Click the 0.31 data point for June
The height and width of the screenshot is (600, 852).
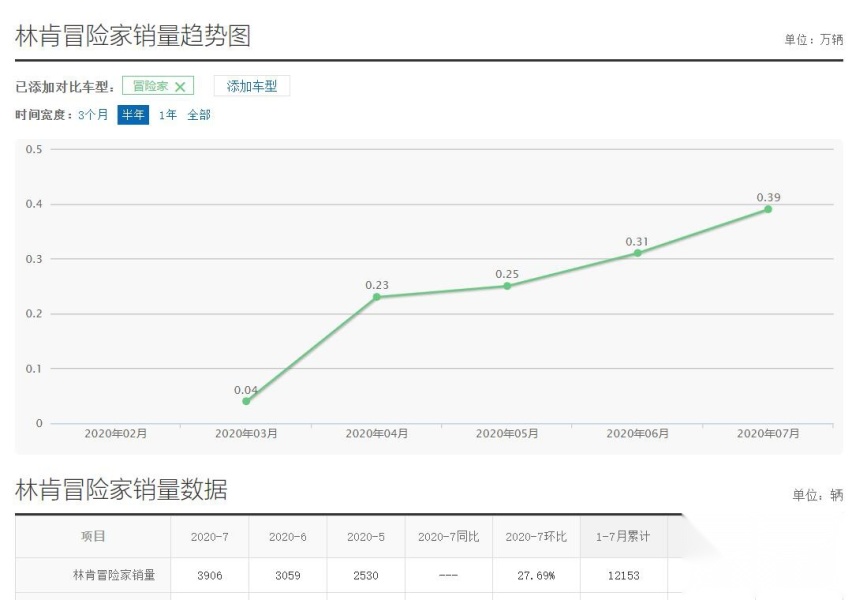click(637, 253)
